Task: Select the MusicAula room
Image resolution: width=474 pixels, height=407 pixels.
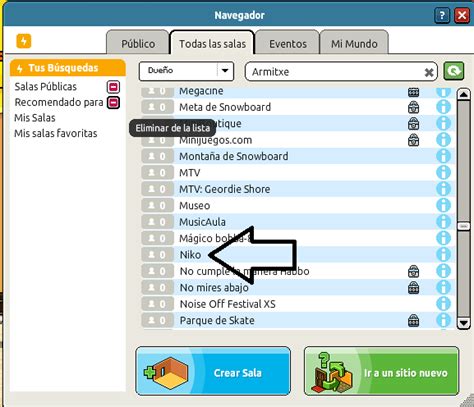Action: click(x=298, y=221)
